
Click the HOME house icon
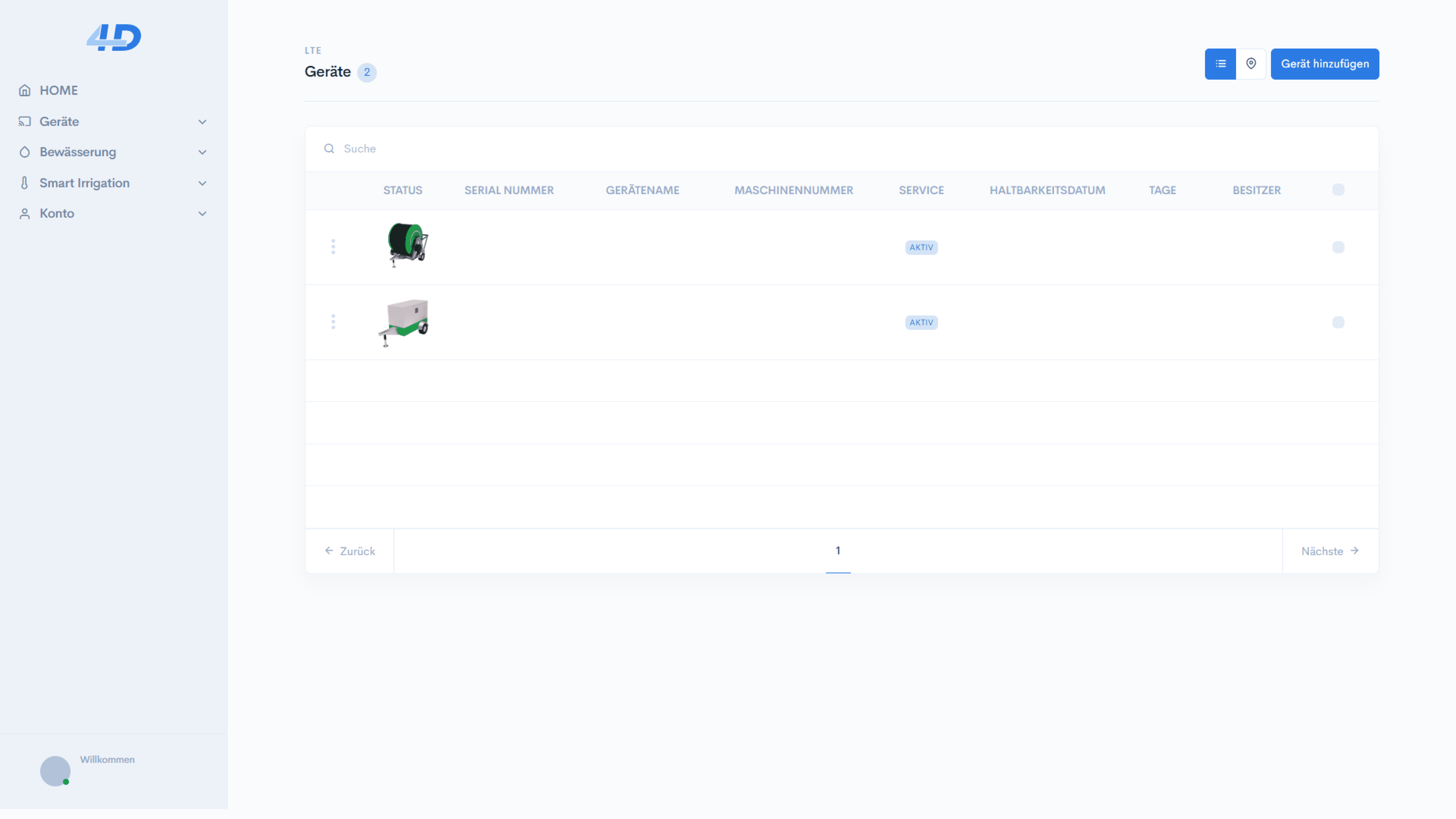(24, 90)
